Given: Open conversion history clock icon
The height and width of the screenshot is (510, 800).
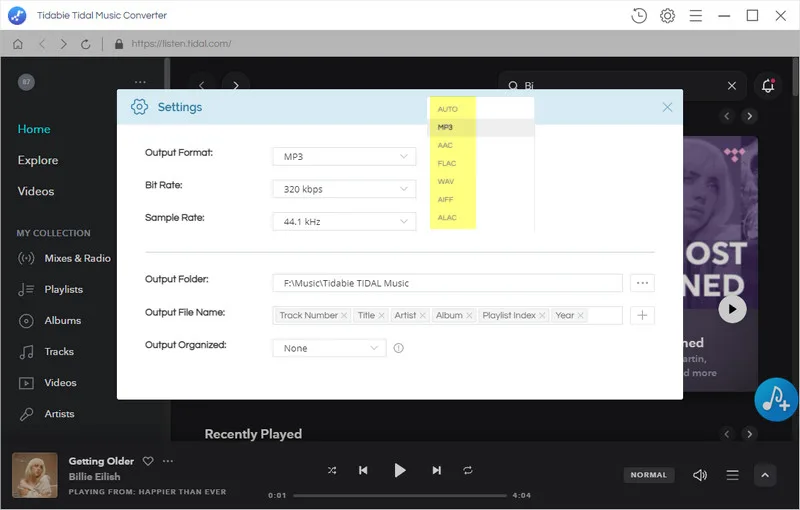Looking at the screenshot, I should tap(639, 16).
